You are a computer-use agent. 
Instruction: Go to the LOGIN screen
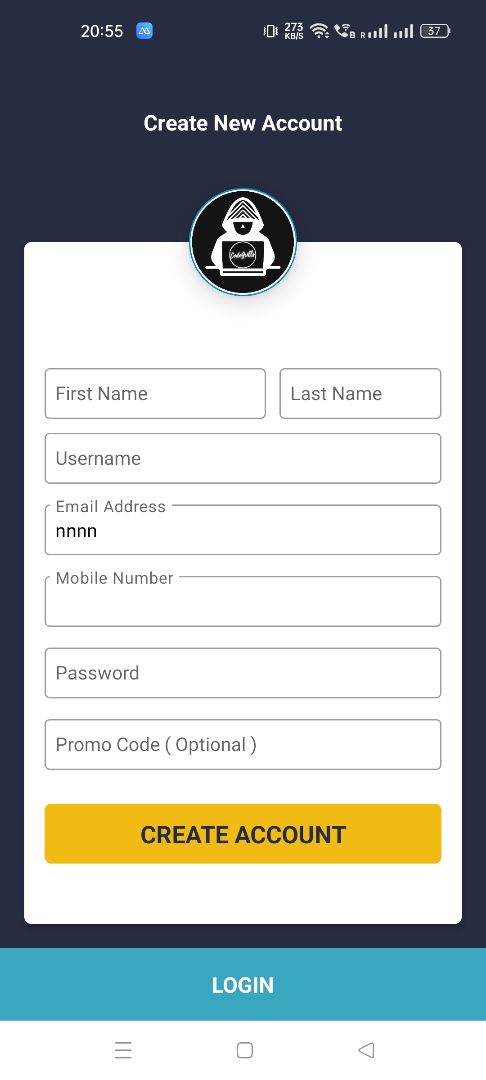(x=243, y=984)
